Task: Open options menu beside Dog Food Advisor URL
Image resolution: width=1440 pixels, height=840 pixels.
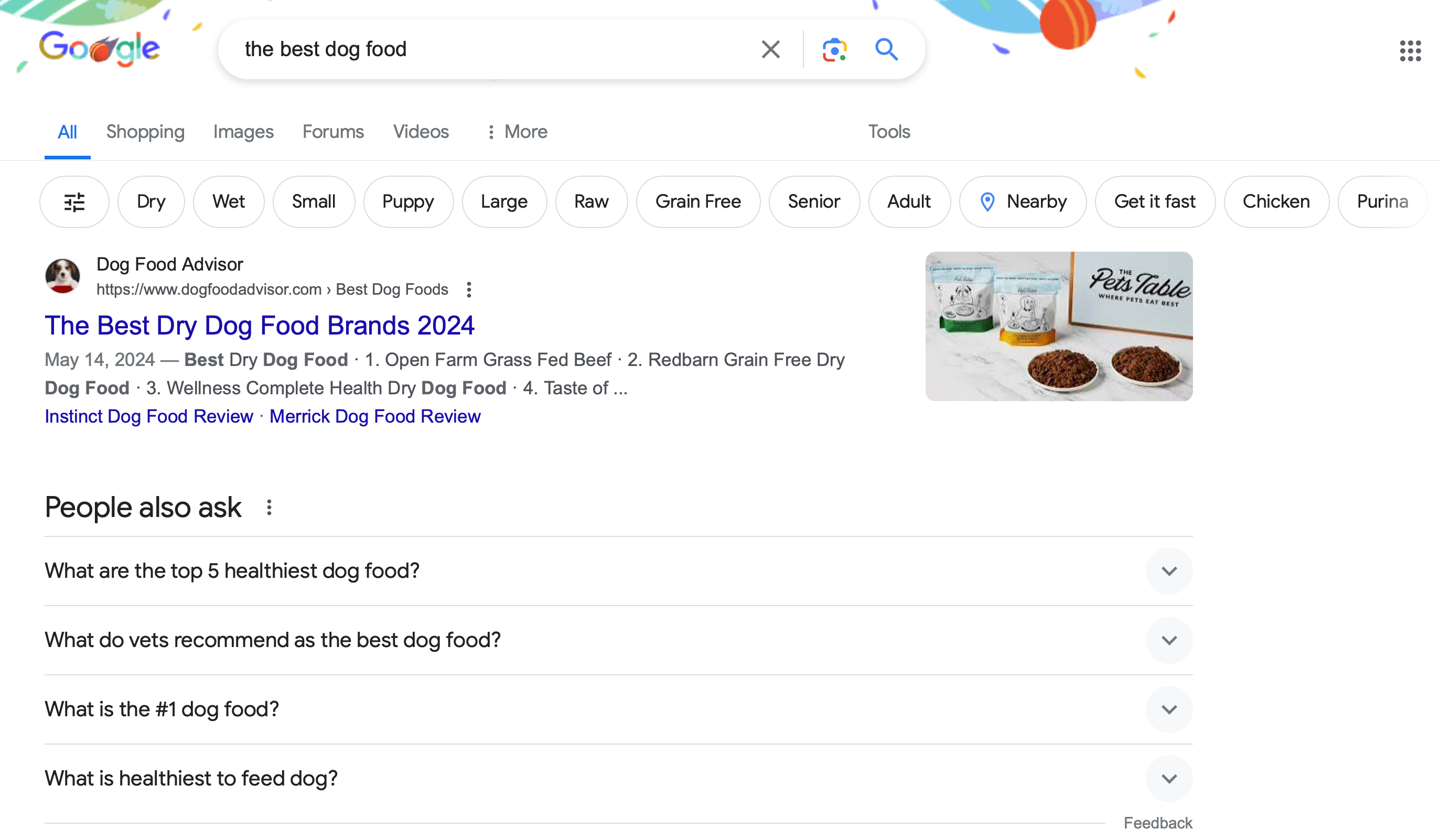Action: (x=469, y=290)
